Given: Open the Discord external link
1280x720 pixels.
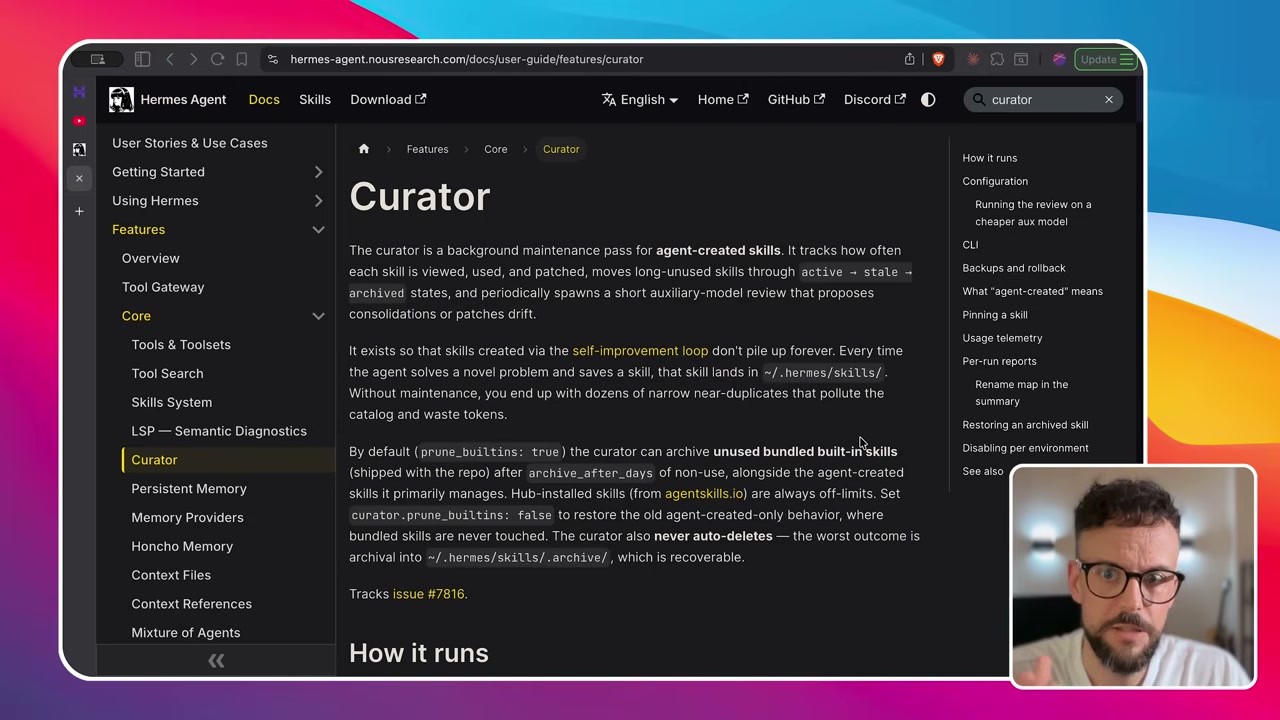Looking at the screenshot, I should 875,100.
